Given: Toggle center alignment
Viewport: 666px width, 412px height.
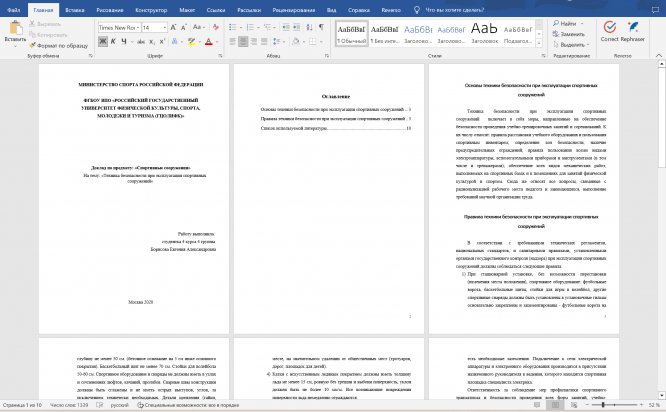Looking at the screenshot, I should 243,42.
